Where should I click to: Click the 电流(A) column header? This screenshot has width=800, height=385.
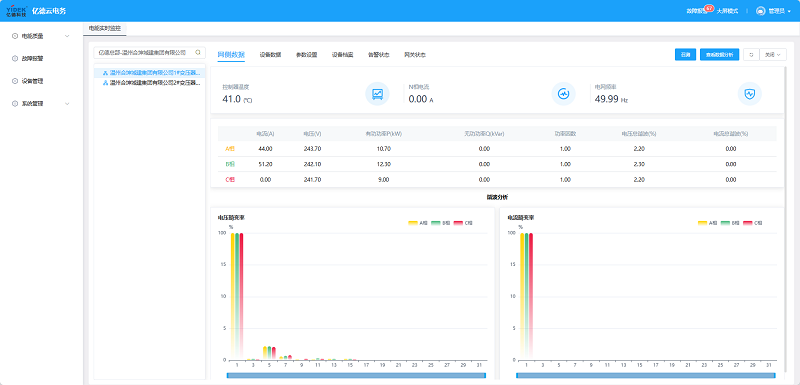pos(265,134)
